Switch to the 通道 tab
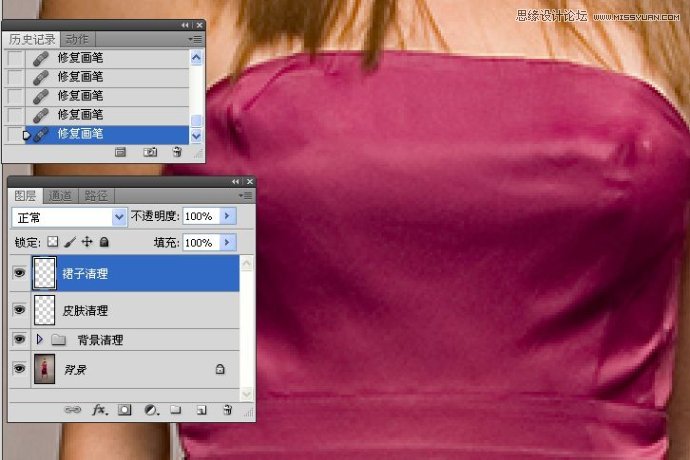The height and width of the screenshot is (460, 690). click(60, 196)
